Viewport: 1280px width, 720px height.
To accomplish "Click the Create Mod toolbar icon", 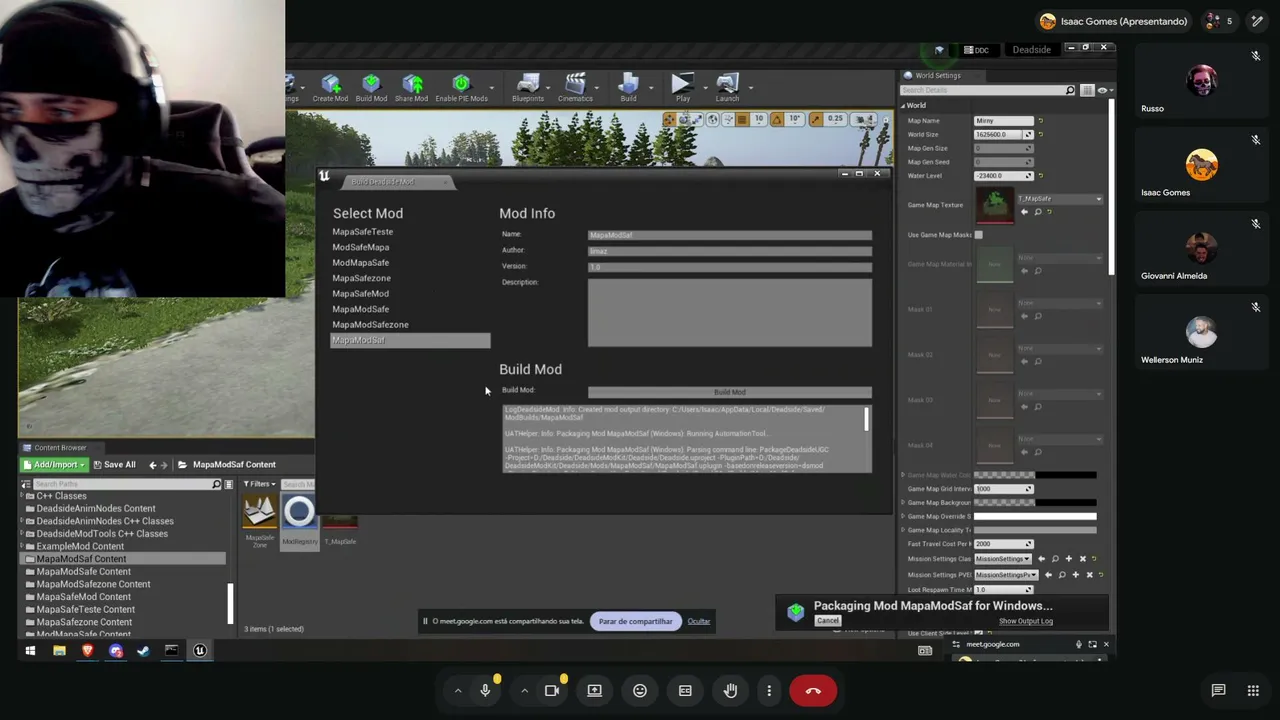I will (330, 85).
